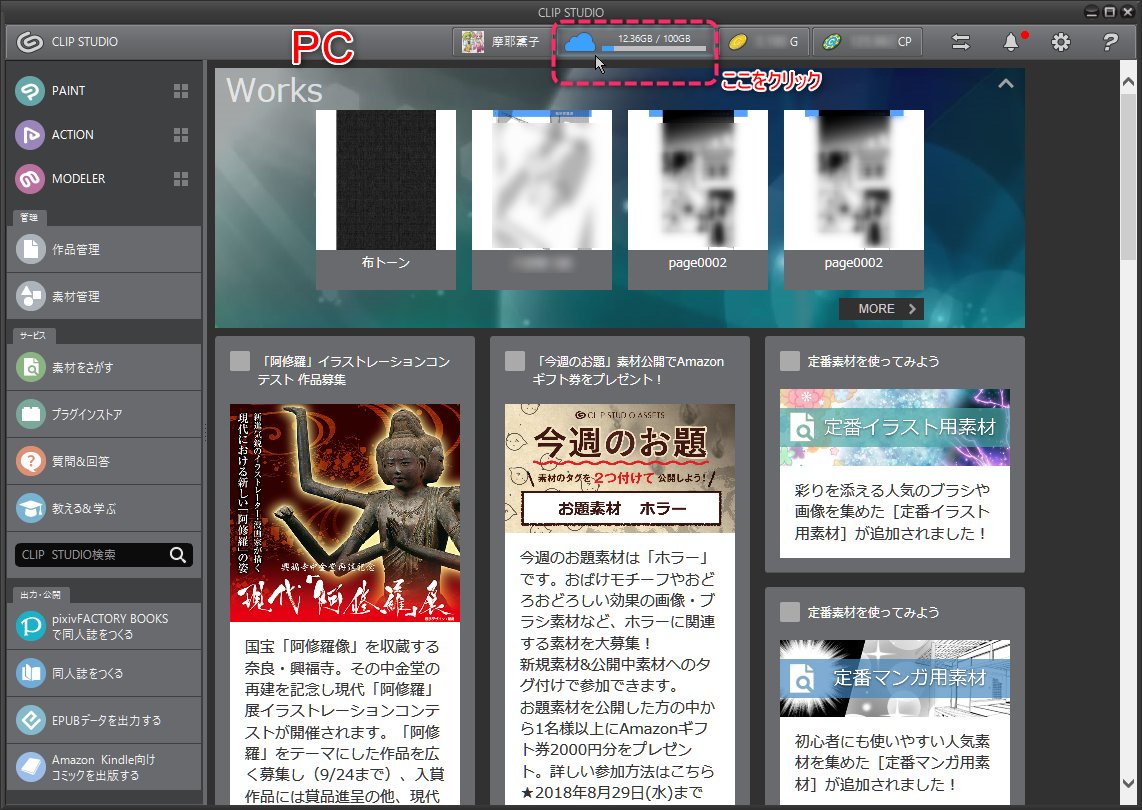Toggle checkbox on 今週のお題 article

point(515,361)
